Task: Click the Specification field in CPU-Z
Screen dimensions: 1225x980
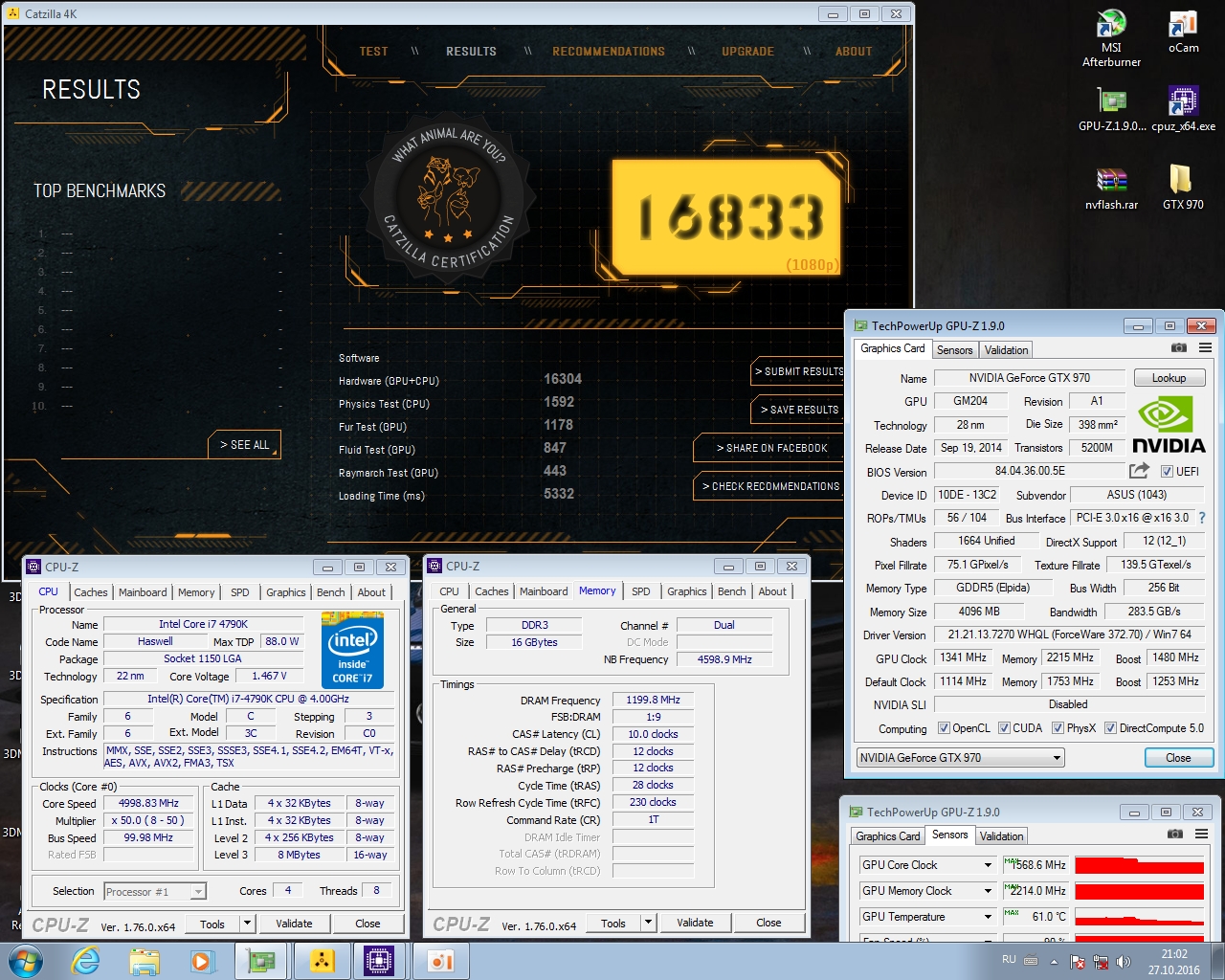Action: (x=248, y=699)
